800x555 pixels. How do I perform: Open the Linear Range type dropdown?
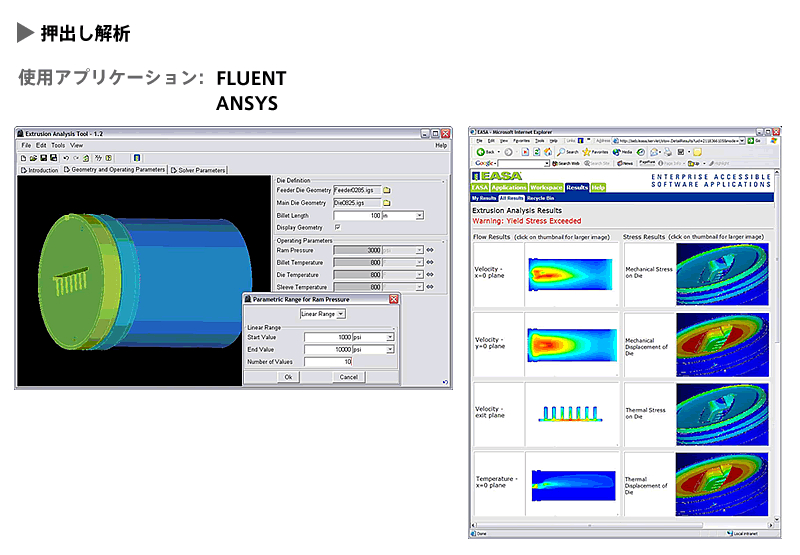[341, 314]
